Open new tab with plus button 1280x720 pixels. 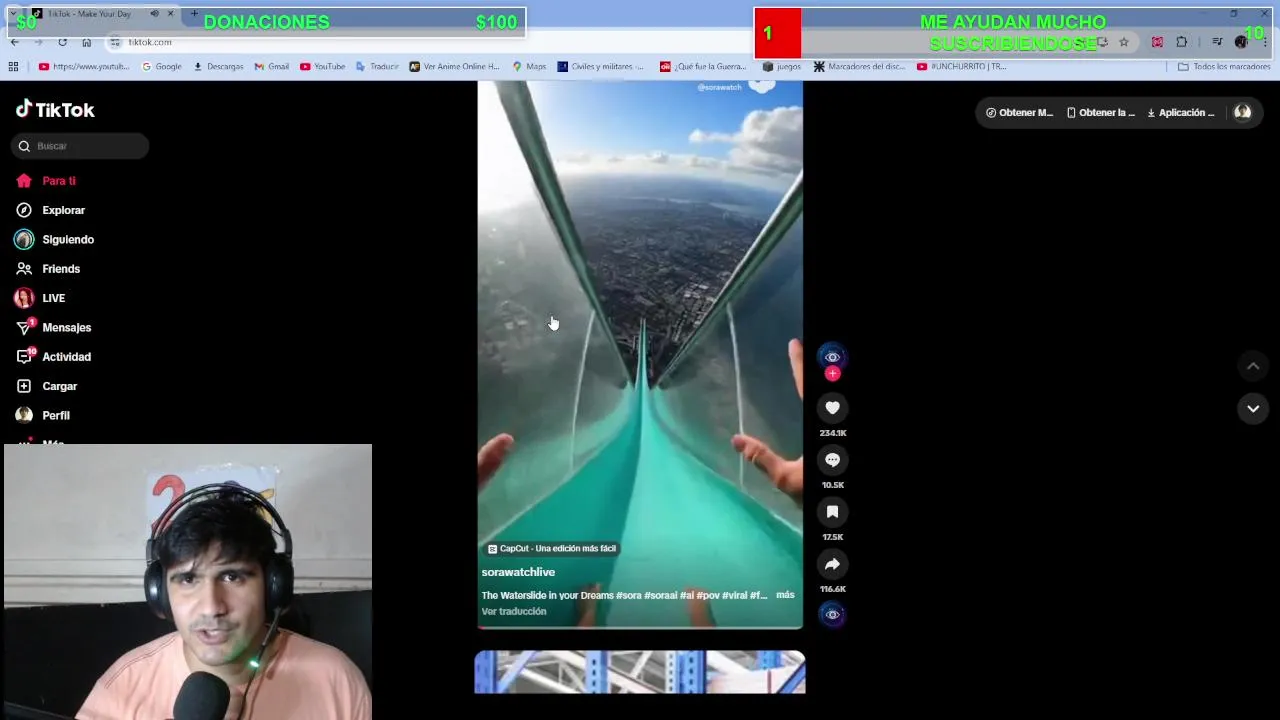[194, 14]
